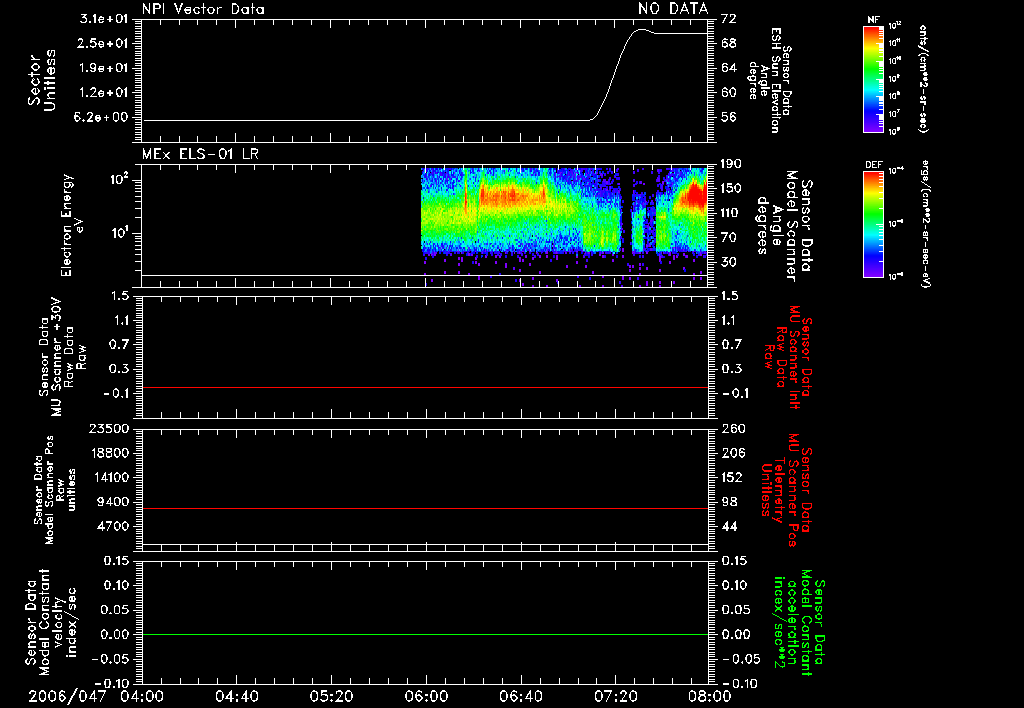Click the '56' sun elevation tick
1024x708 pixels.
(729, 118)
